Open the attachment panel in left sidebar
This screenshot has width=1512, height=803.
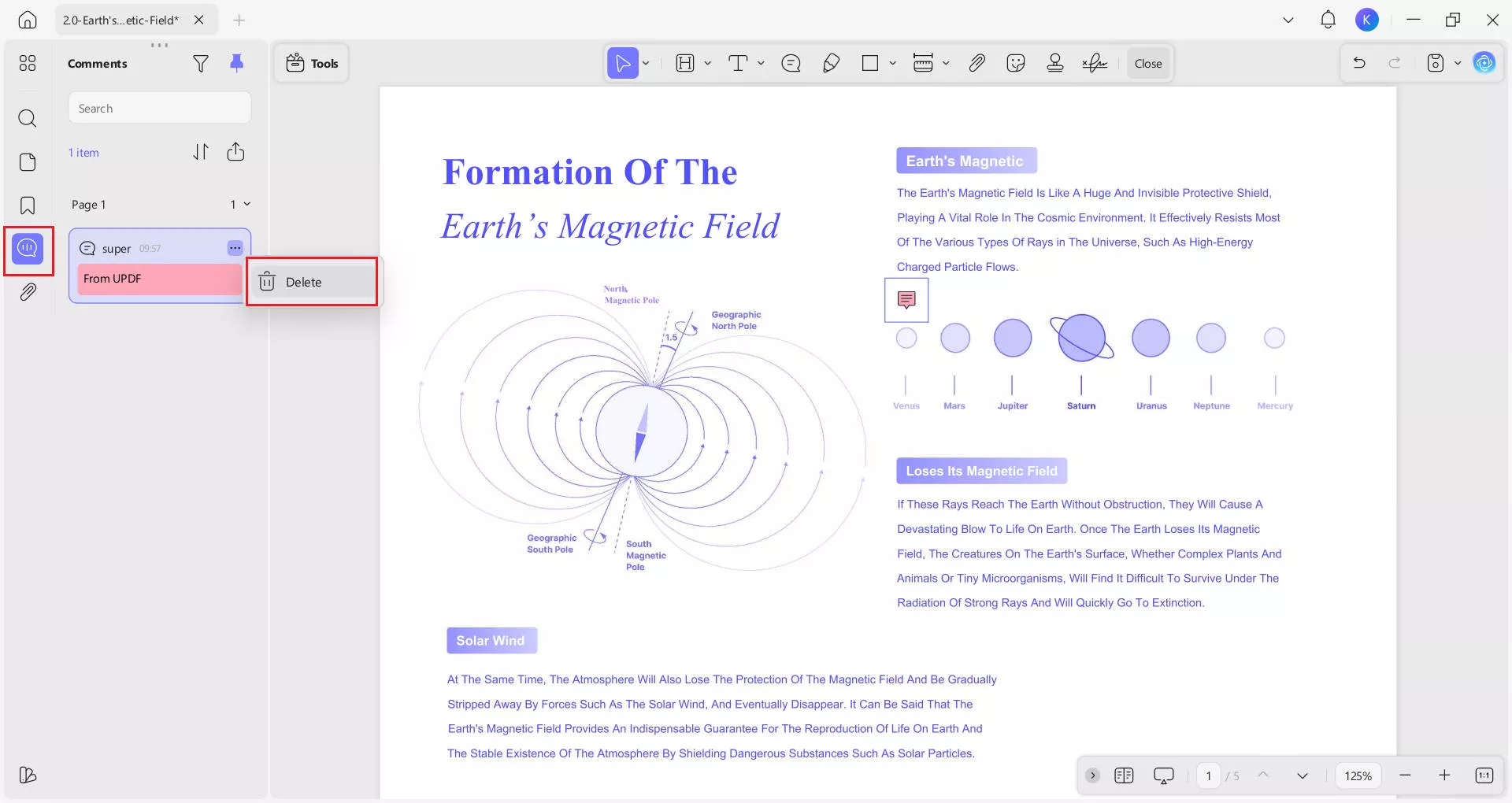pyautogui.click(x=28, y=292)
